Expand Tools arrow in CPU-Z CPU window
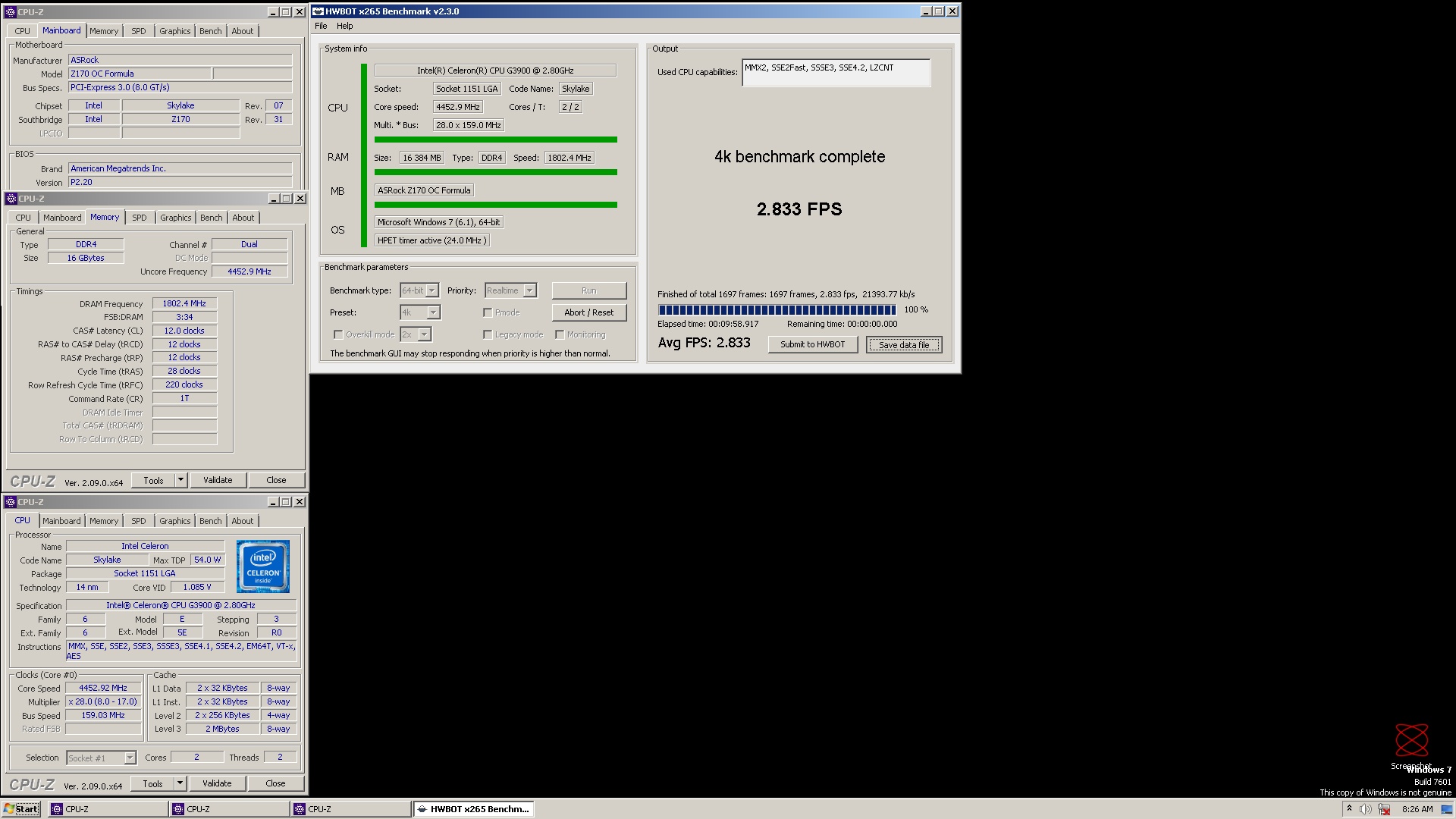Image resolution: width=1456 pixels, height=819 pixels. pyautogui.click(x=180, y=783)
